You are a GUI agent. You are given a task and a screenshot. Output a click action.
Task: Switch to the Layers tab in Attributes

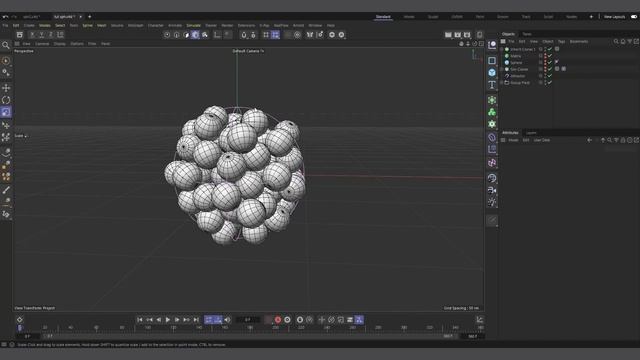(x=531, y=133)
